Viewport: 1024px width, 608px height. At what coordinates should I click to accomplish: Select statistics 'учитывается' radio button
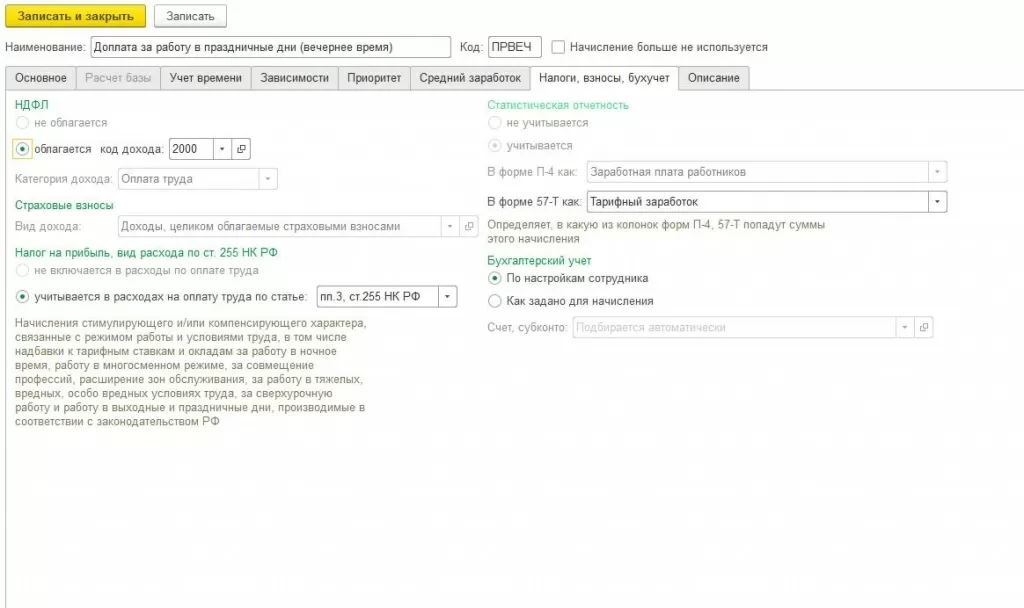(494, 146)
